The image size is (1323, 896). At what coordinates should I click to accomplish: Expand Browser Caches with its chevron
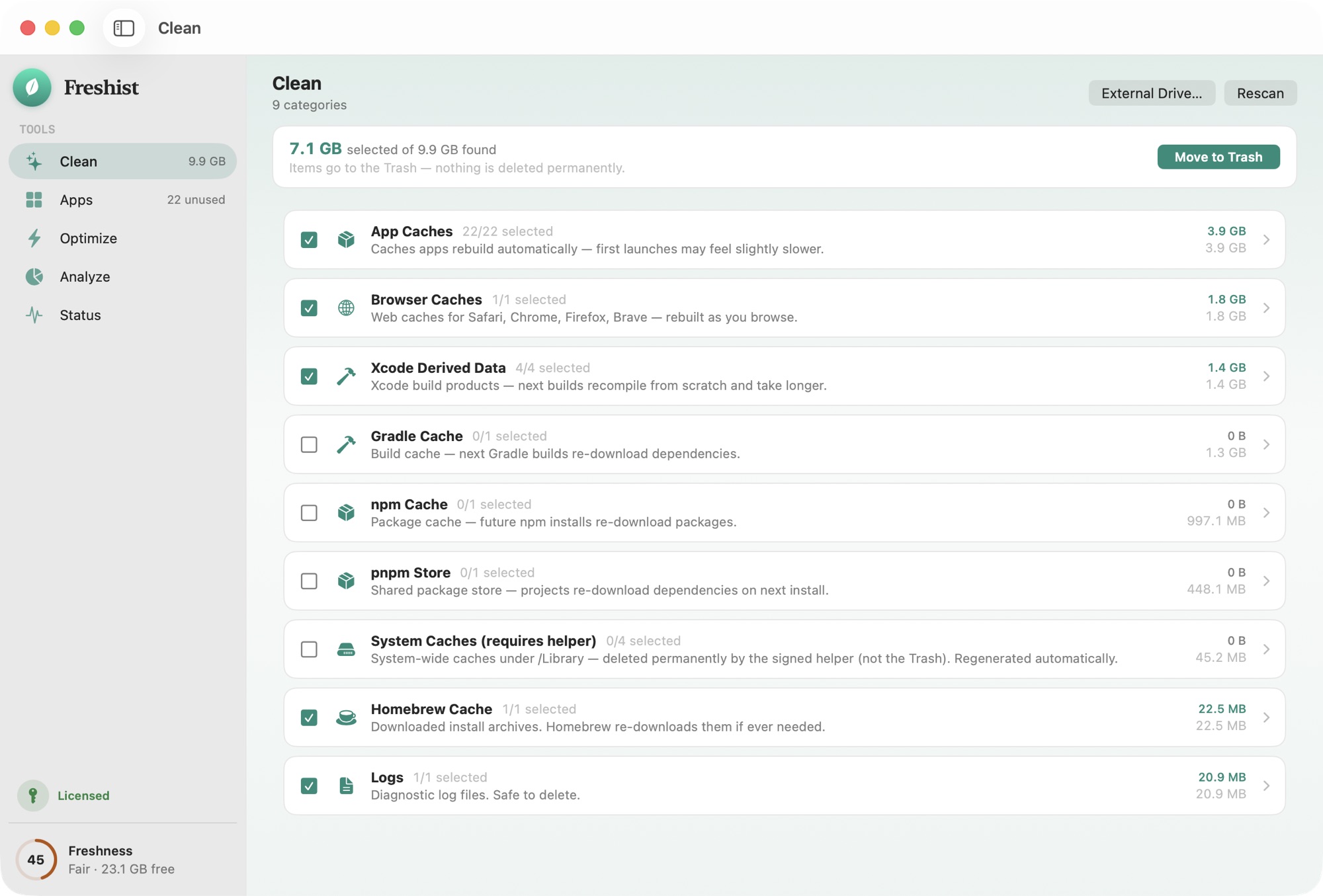tap(1266, 307)
